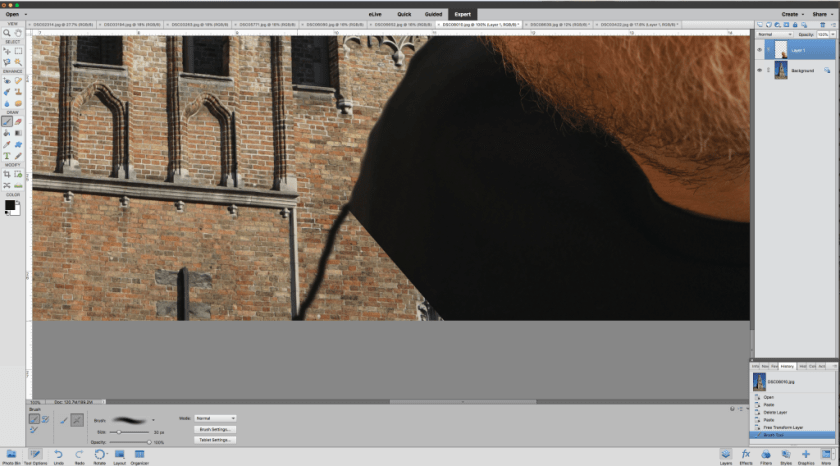Toggle Lock All Pixels in Layers panel

click(795, 25)
